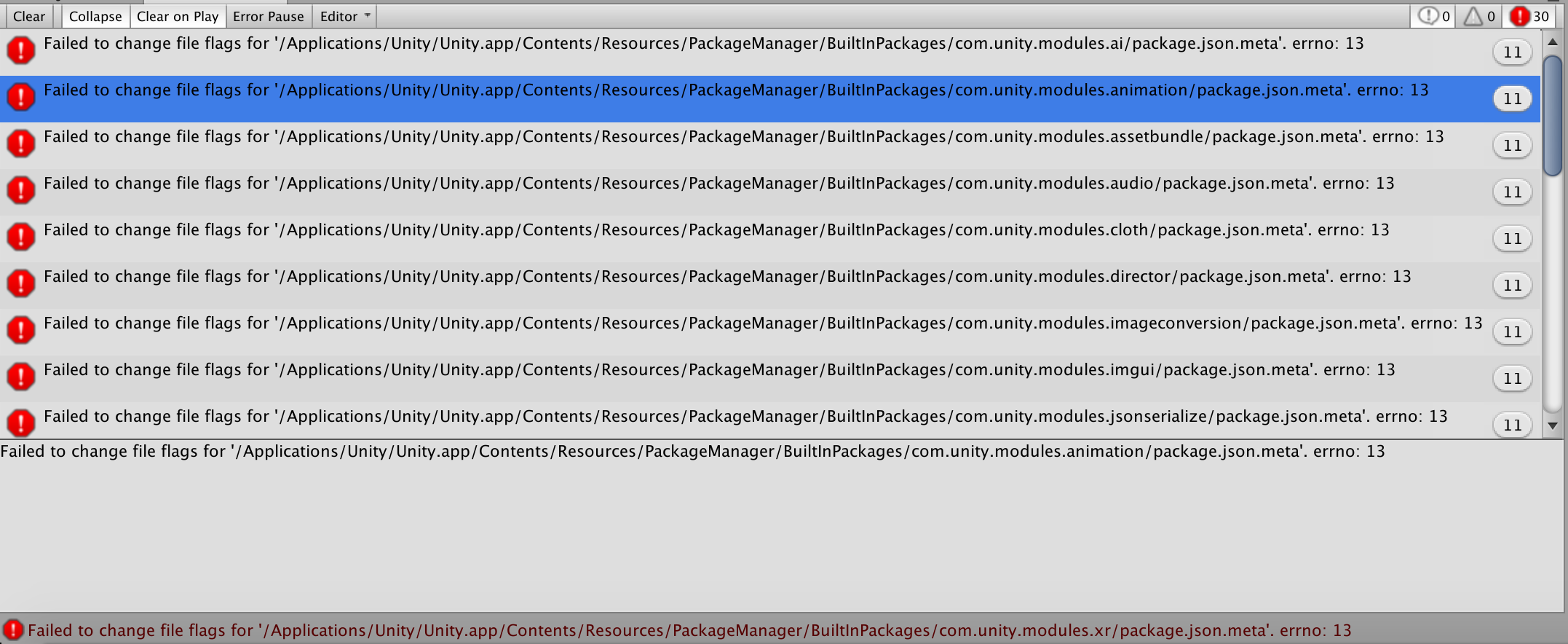This screenshot has height=644, width=1568.
Task: Toggle the Collapse option
Action: point(95,16)
